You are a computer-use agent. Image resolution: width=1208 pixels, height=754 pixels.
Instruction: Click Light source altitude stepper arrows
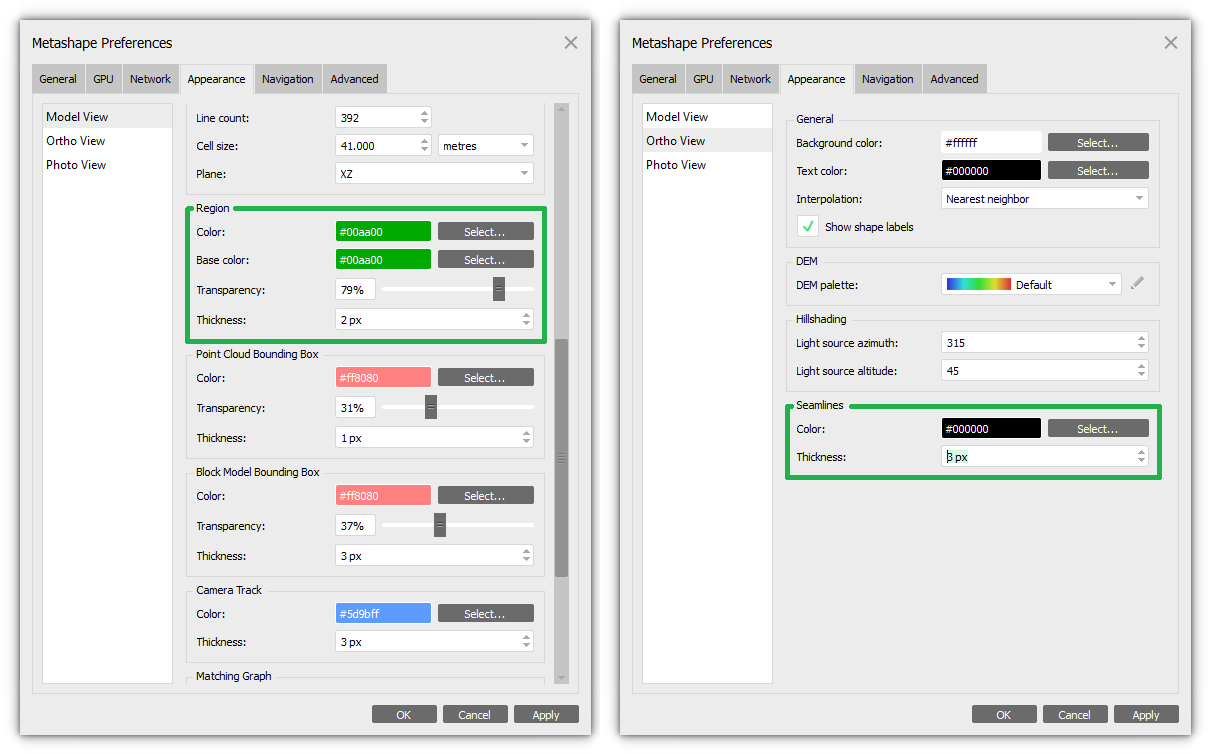[1142, 371]
